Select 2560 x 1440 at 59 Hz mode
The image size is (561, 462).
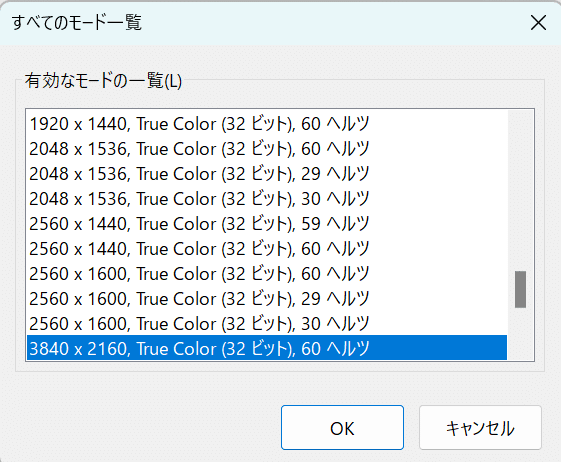click(x=267, y=224)
